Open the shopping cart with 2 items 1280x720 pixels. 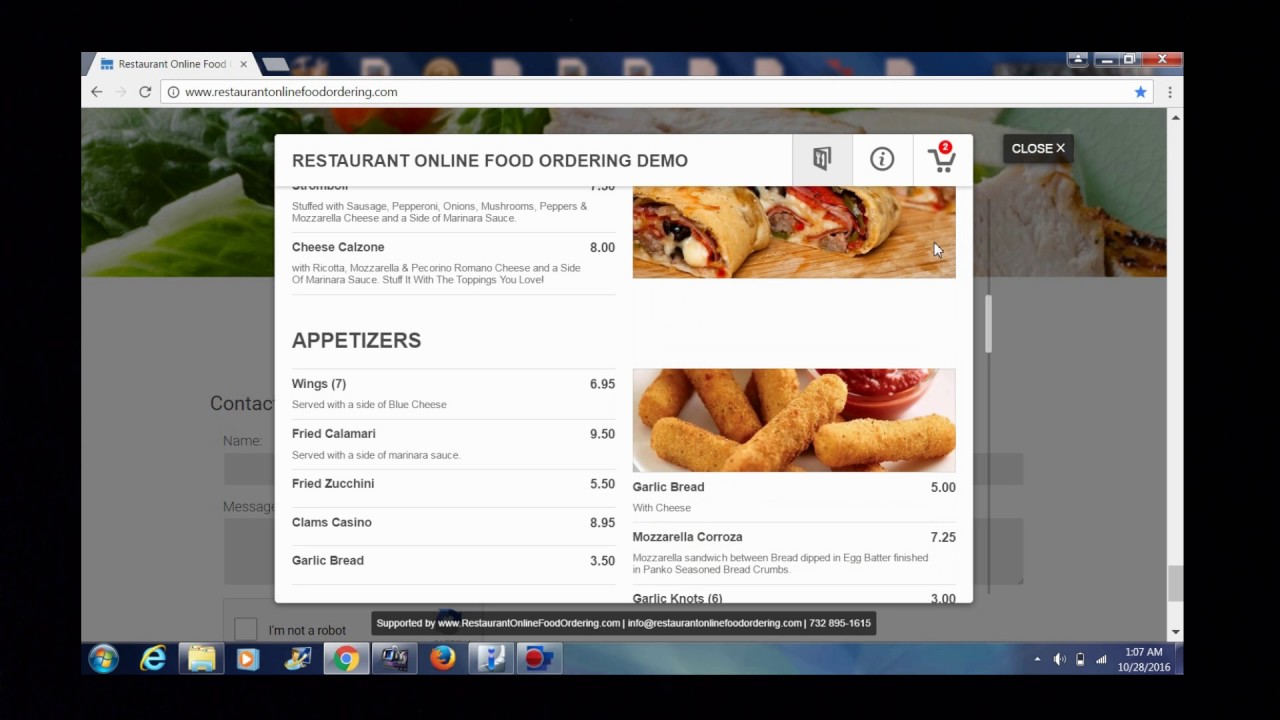tap(942, 160)
